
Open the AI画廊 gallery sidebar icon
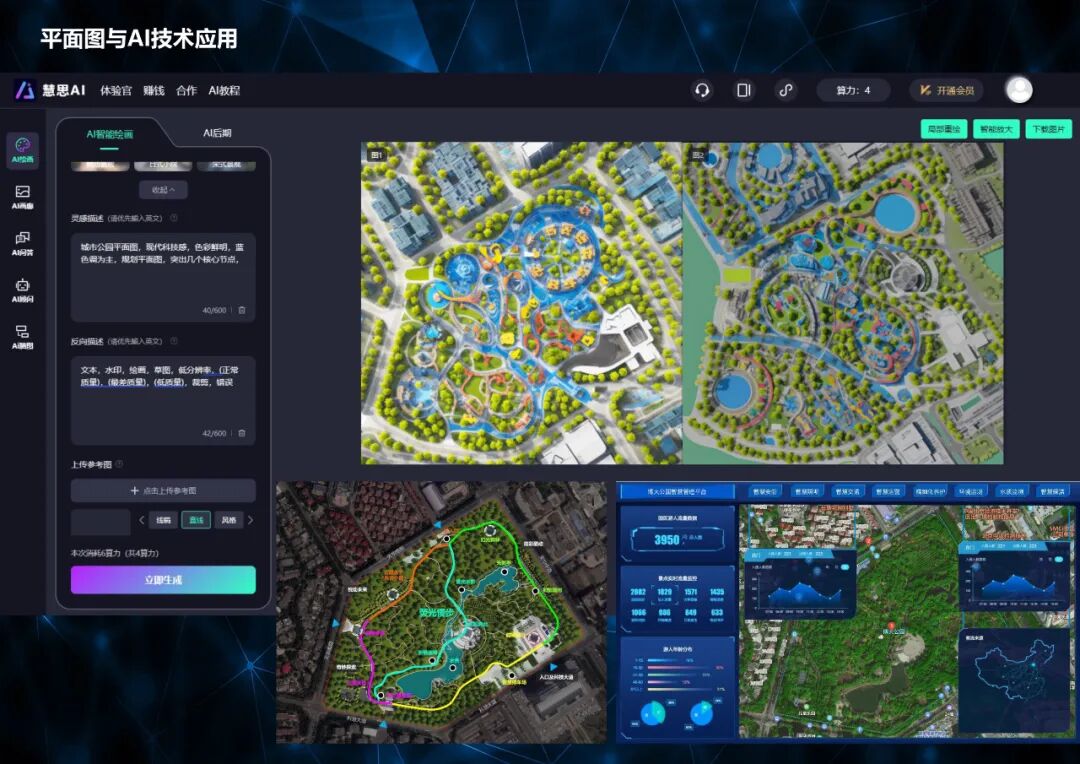click(23, 197)
